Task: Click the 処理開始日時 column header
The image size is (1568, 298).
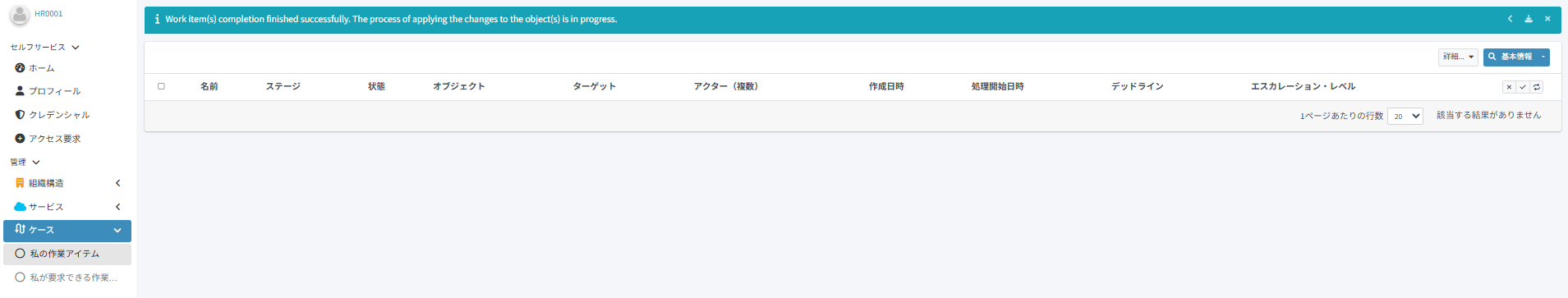Action: (x=998, y=86)
